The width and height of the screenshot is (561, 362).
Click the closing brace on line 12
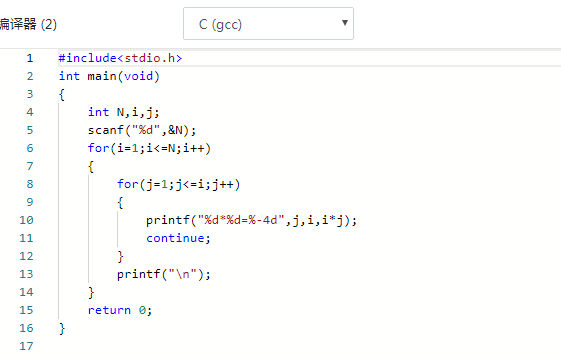click(x=120, y=257)
